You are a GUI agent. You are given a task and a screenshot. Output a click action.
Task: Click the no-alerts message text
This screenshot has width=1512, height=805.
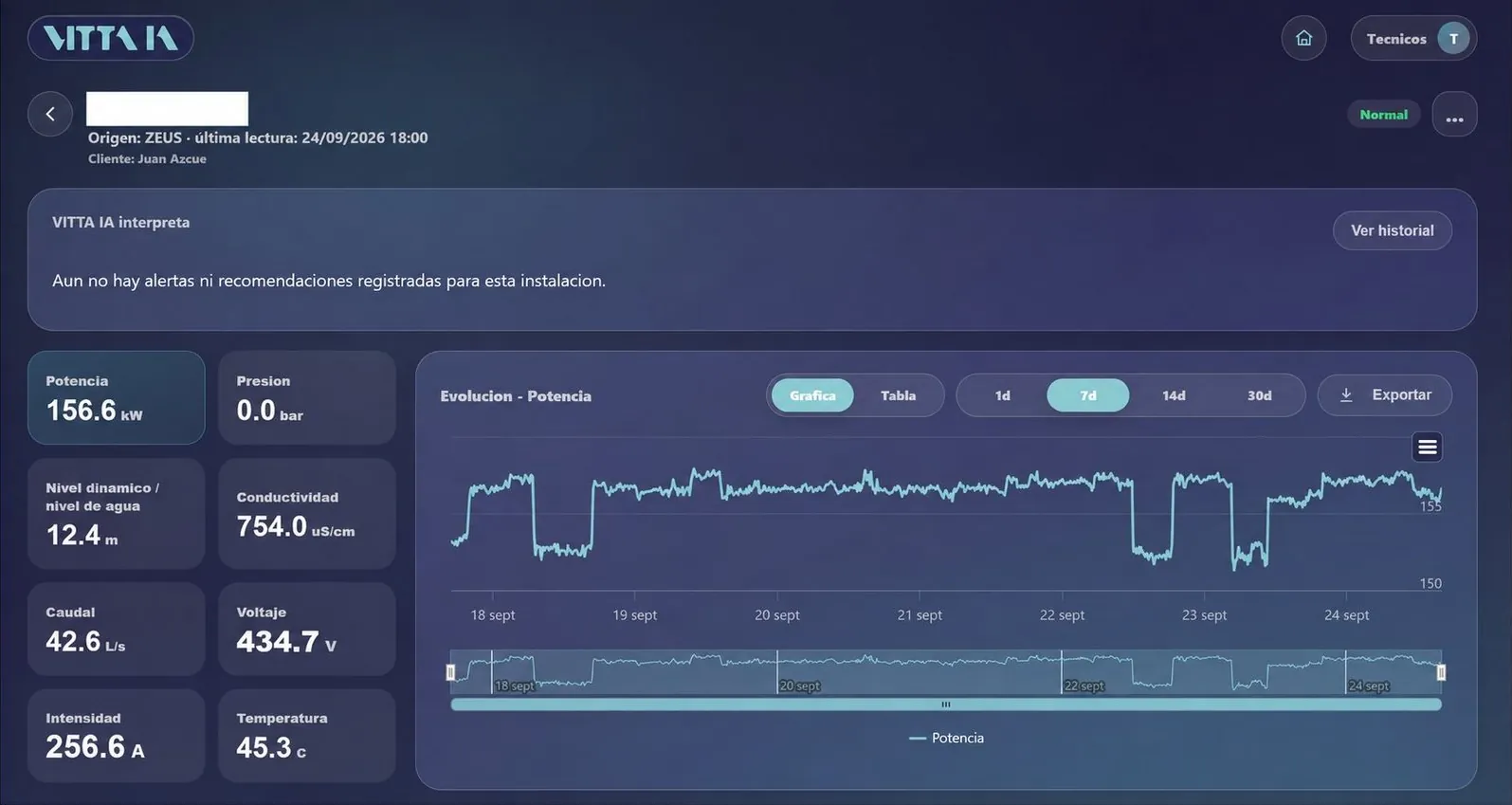(329, 281)
